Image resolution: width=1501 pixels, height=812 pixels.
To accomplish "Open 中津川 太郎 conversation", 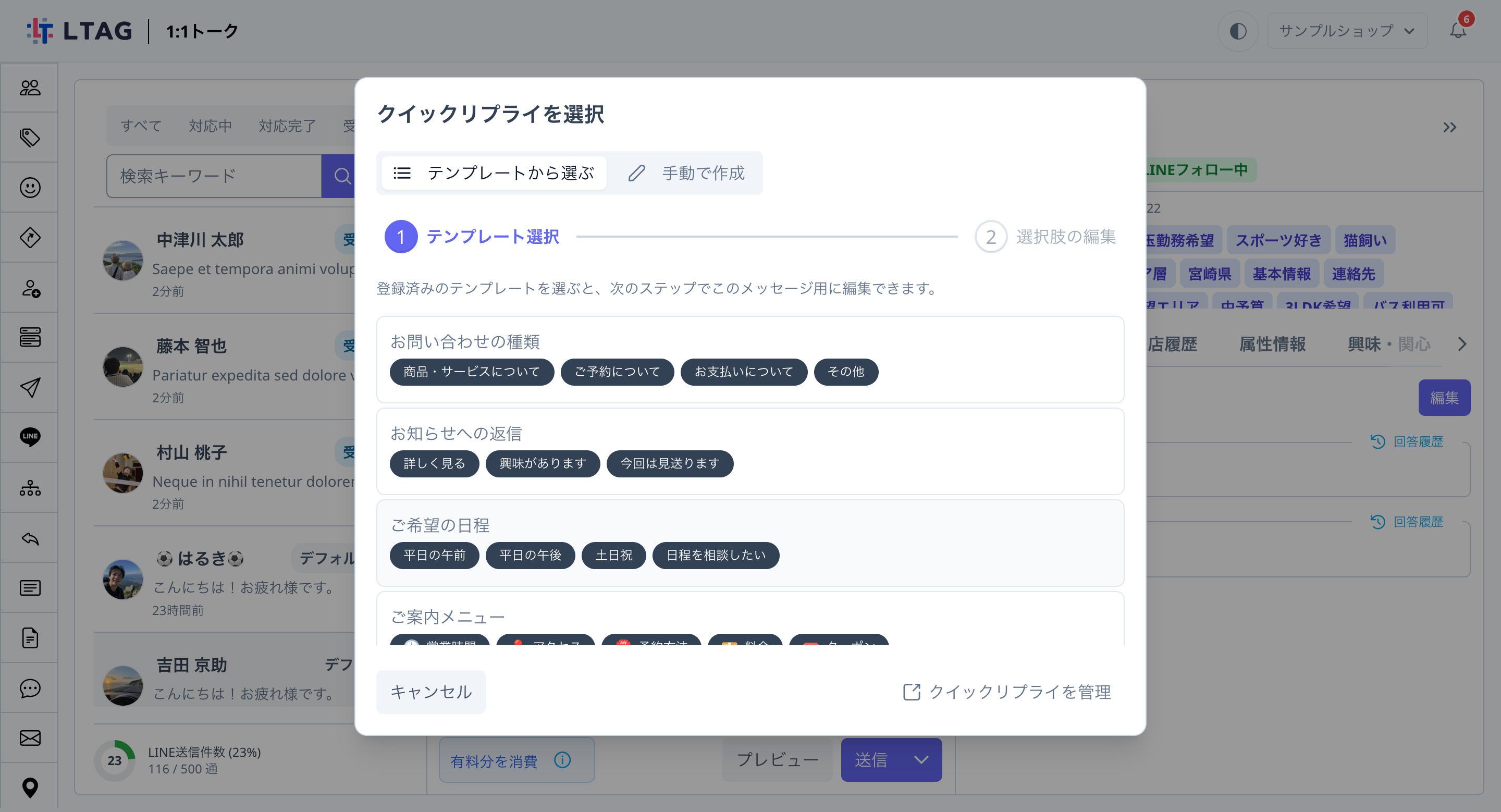I will (224, 261).
